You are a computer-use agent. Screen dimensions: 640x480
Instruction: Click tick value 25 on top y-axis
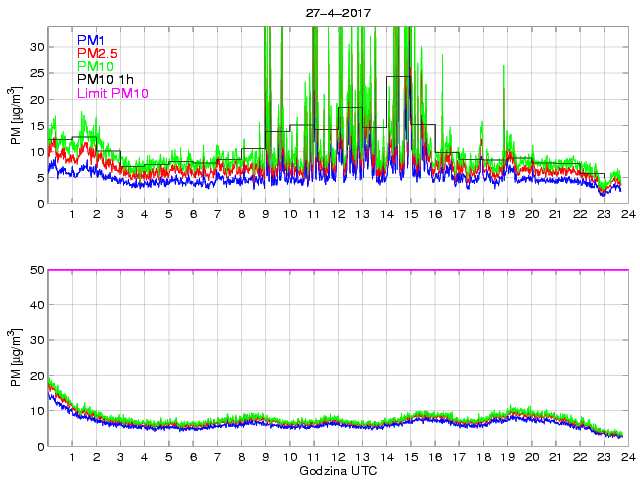[37, 73]
